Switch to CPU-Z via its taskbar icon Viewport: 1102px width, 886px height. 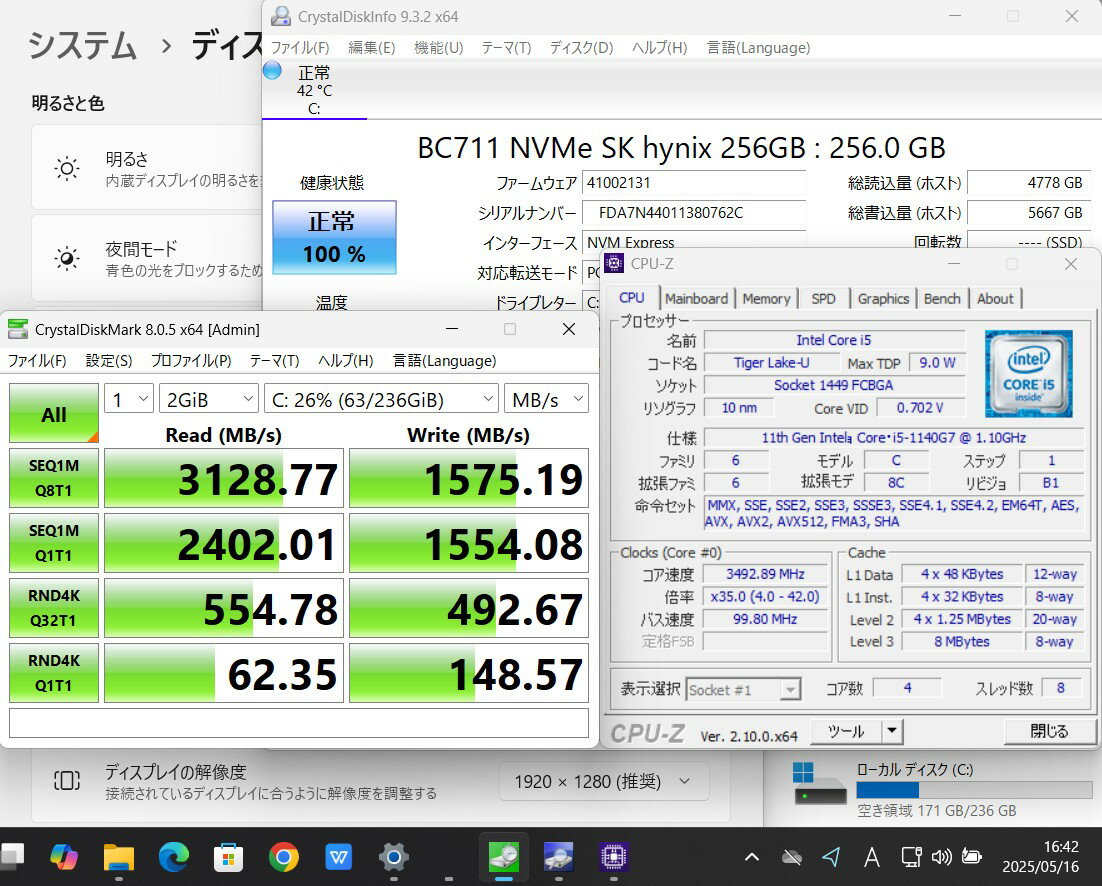(613, 856)
